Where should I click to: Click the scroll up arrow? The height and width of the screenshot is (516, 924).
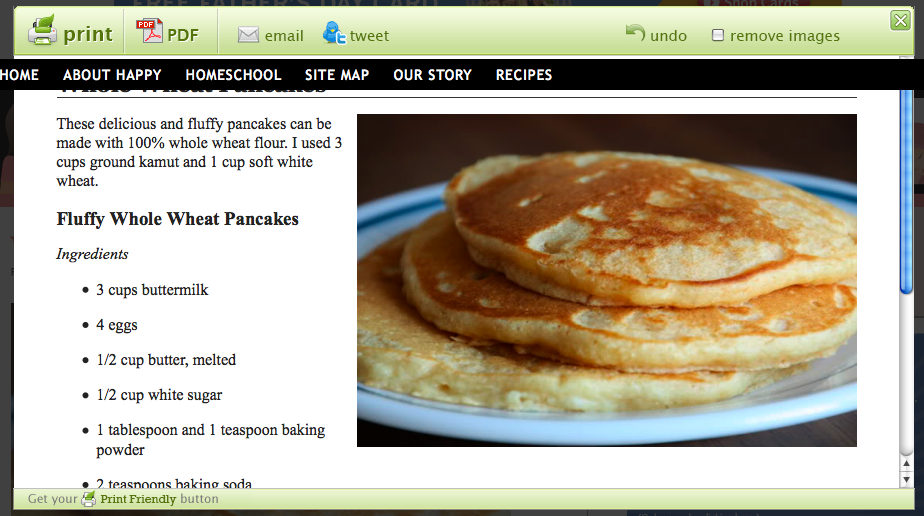pos(906,464)
